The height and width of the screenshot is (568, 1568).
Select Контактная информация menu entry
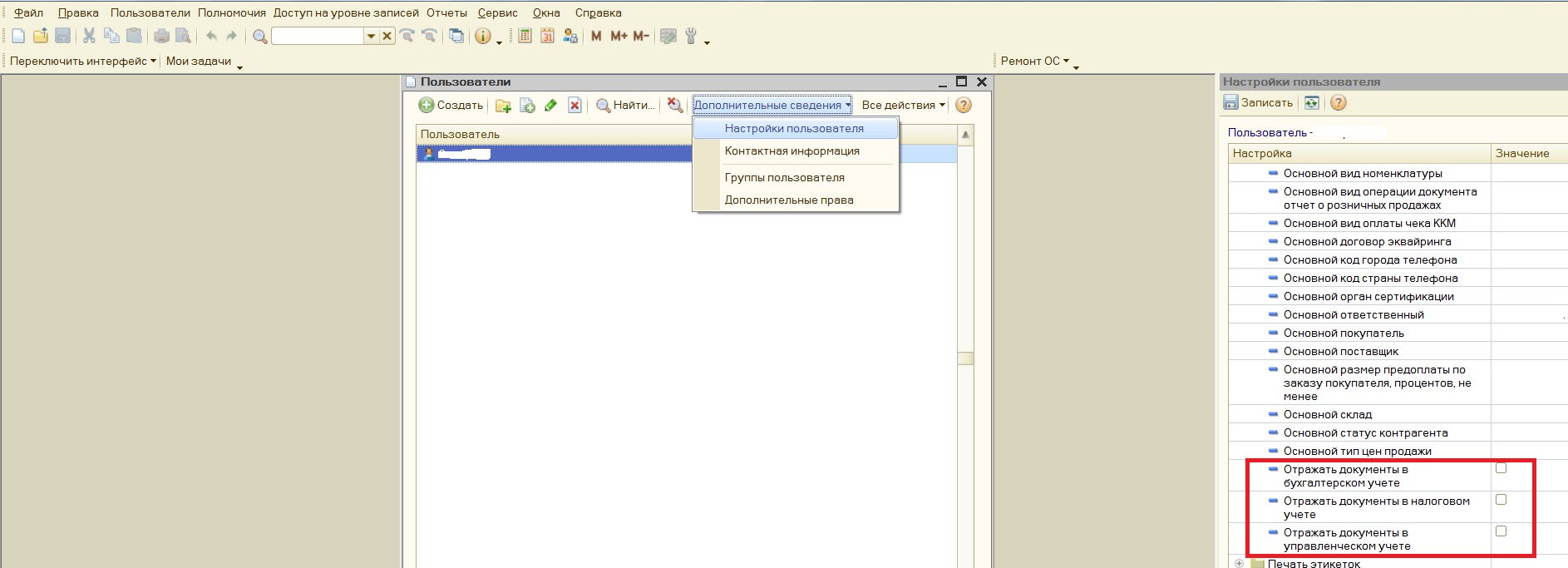click(791, 151)
